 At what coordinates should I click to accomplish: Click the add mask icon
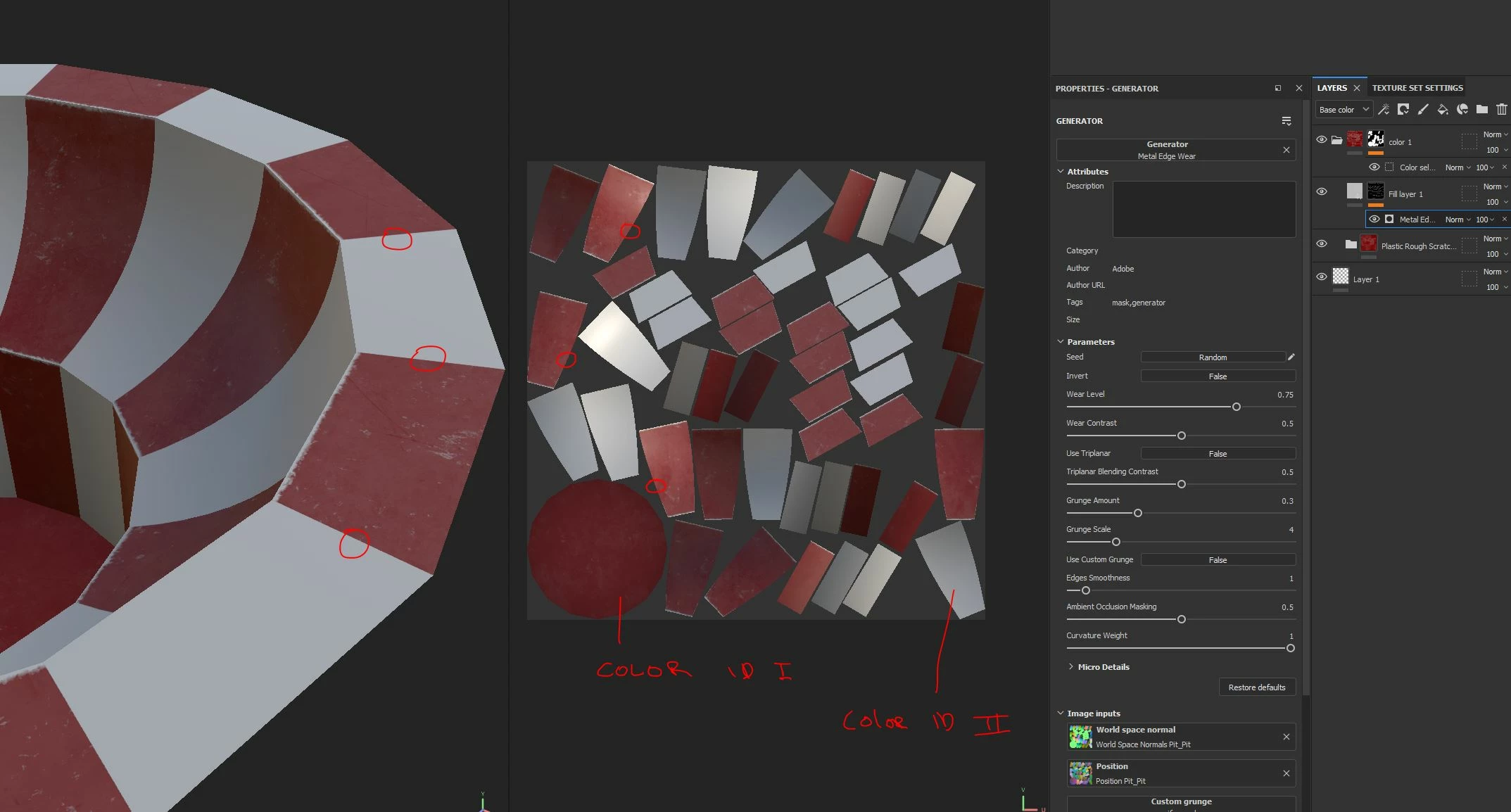[x=1403, y=109]
